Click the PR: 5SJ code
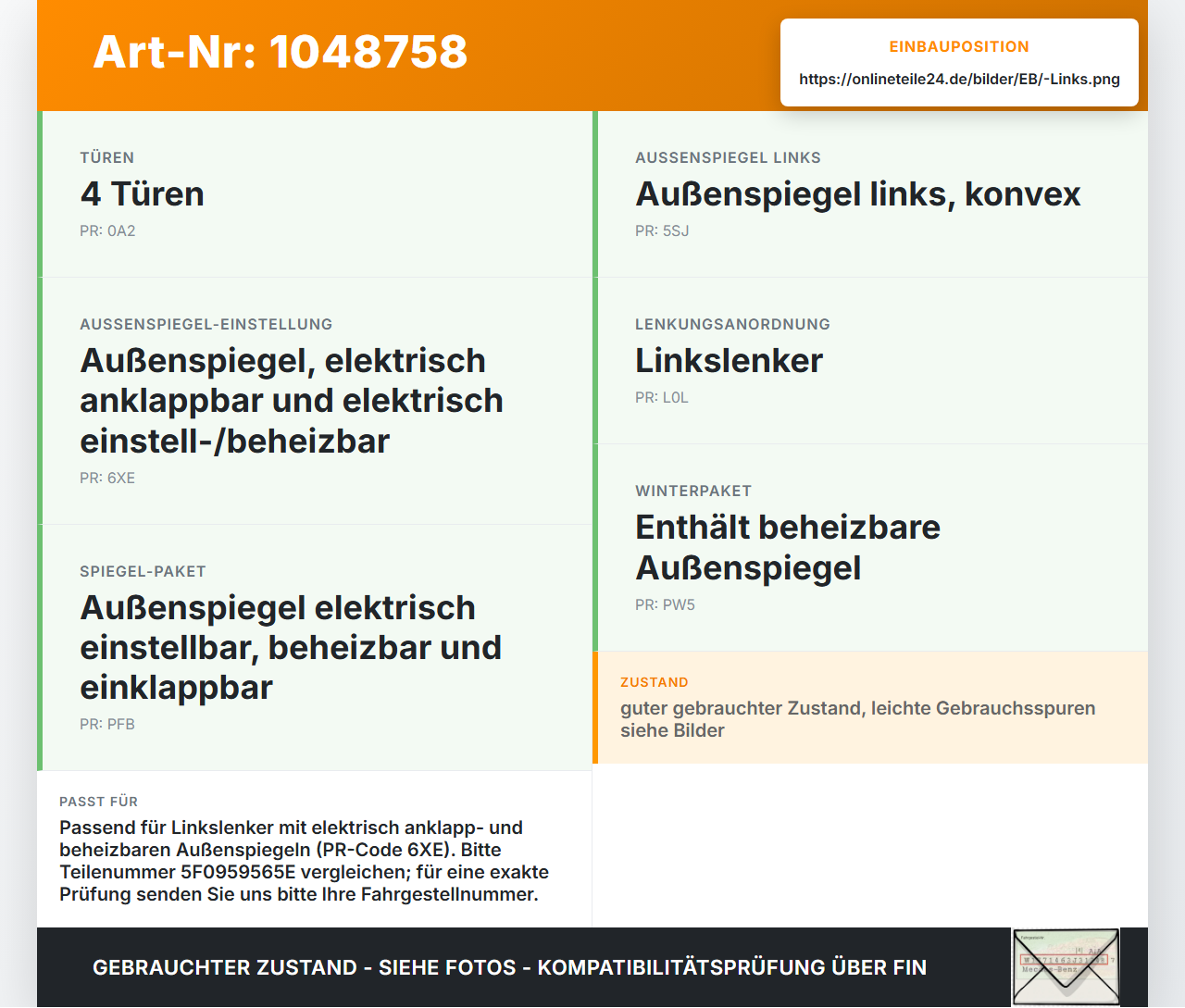1185x1008 pixels. [662, 231]
